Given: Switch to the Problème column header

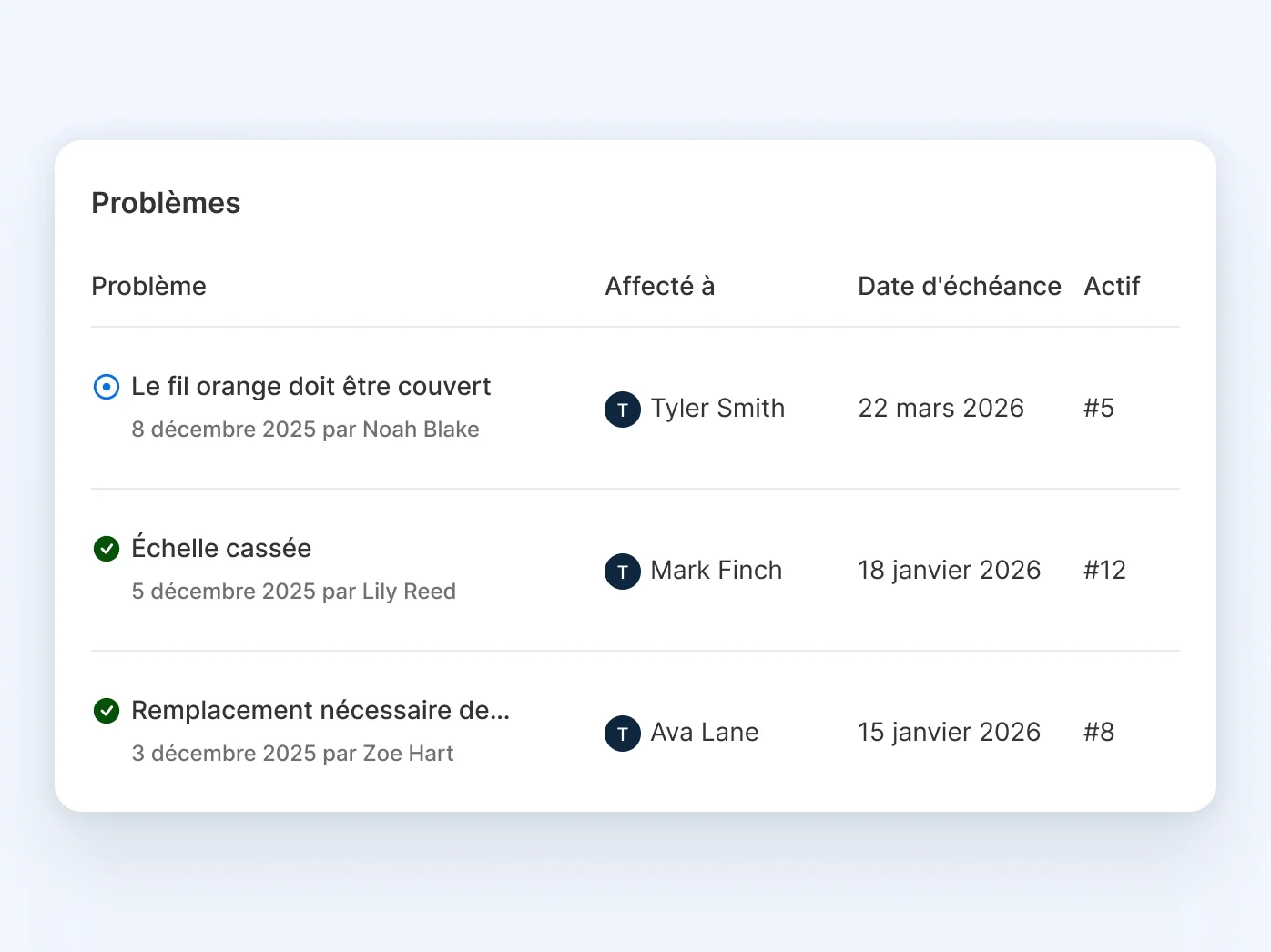Looking at the screenshot, I should tap(148, 286).
